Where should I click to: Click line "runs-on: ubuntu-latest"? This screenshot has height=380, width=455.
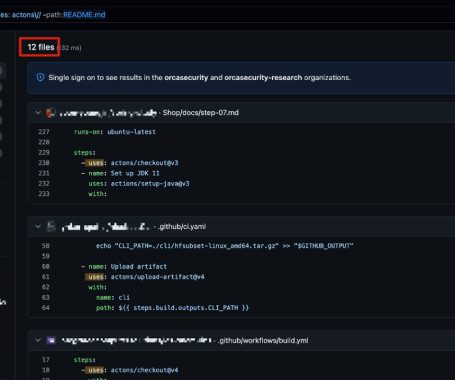[x=115, y=132]
